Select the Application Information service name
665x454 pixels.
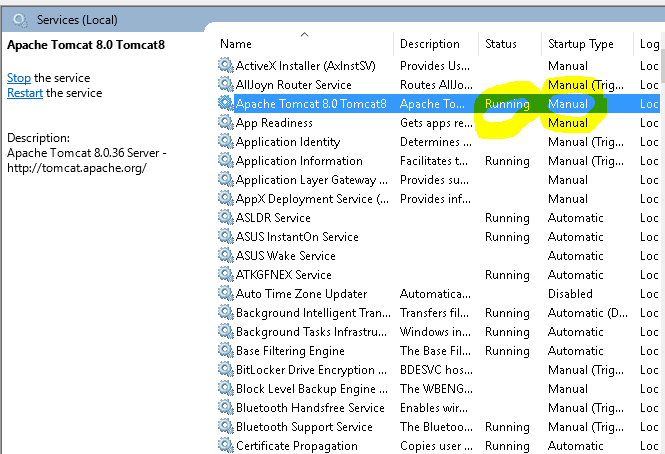click(x=299, y=161)
